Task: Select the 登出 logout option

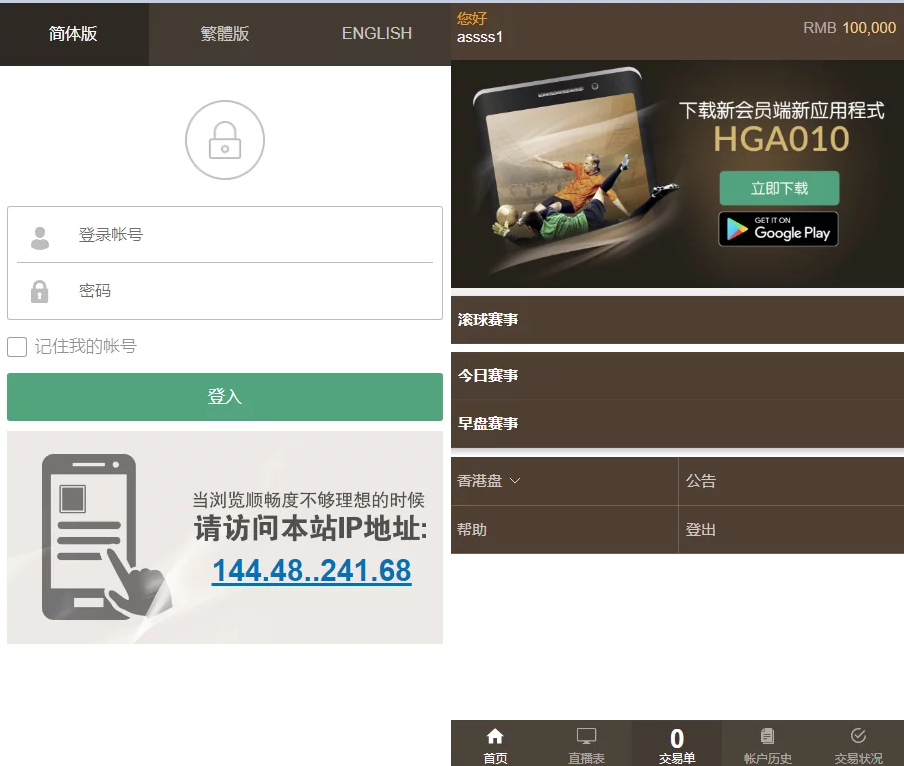Action: (790, 530)
